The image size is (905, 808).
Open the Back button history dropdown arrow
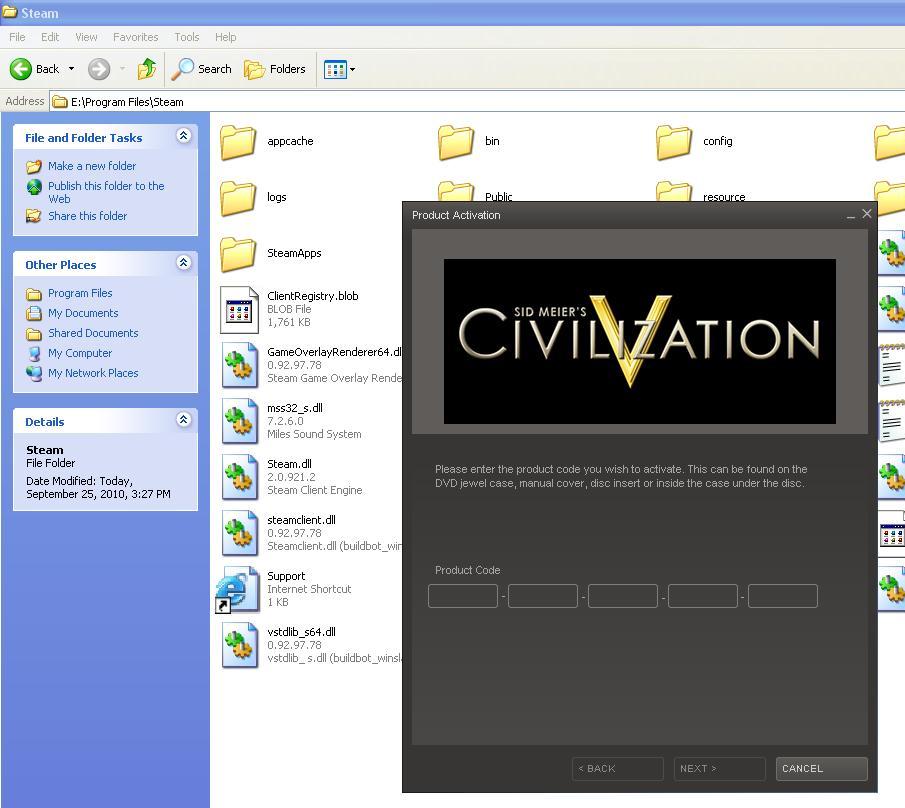pyautogui.click(x=71, y=69)
